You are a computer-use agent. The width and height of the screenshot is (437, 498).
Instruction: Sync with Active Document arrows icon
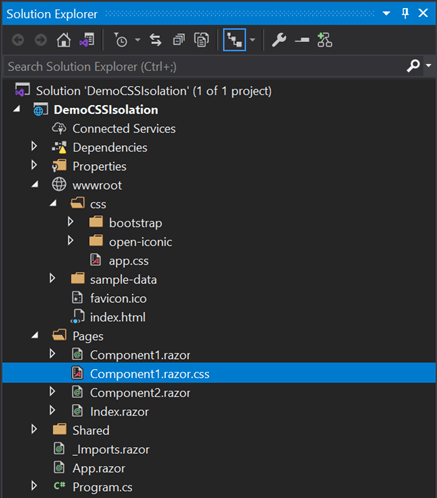(156, 40)
